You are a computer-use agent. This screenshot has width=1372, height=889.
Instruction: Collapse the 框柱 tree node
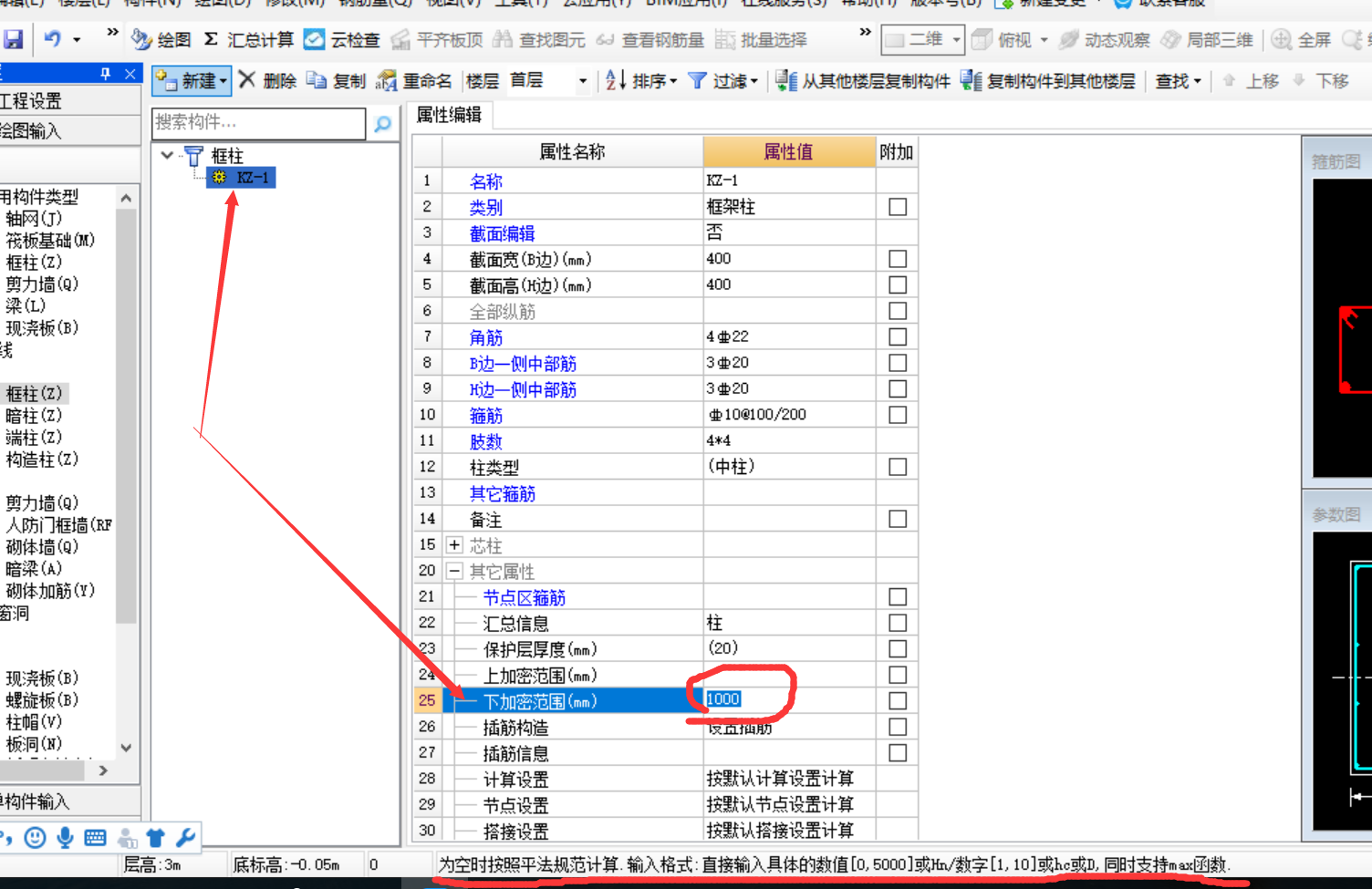167,155
